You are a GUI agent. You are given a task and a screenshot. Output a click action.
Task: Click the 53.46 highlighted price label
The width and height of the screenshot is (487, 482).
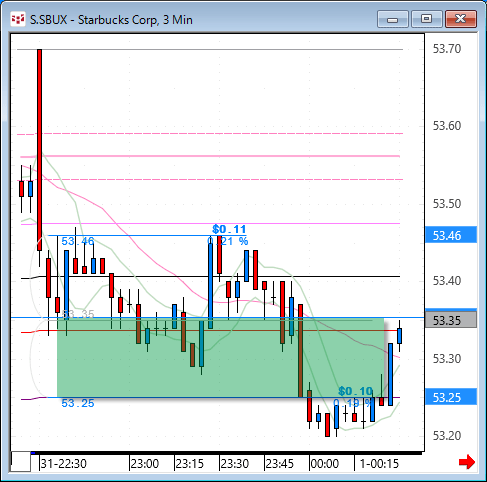(451, 235)
